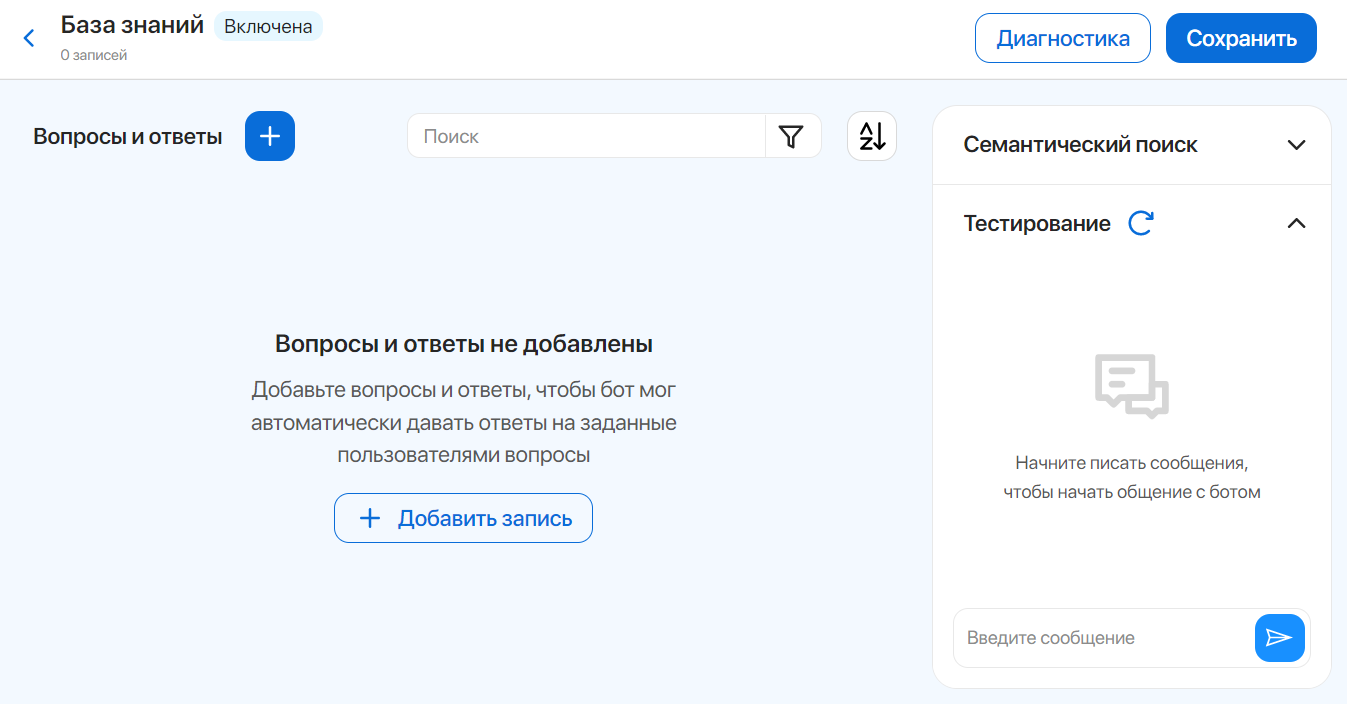Go back using the left arrow
1347x704 pixels.
[29, 38]
